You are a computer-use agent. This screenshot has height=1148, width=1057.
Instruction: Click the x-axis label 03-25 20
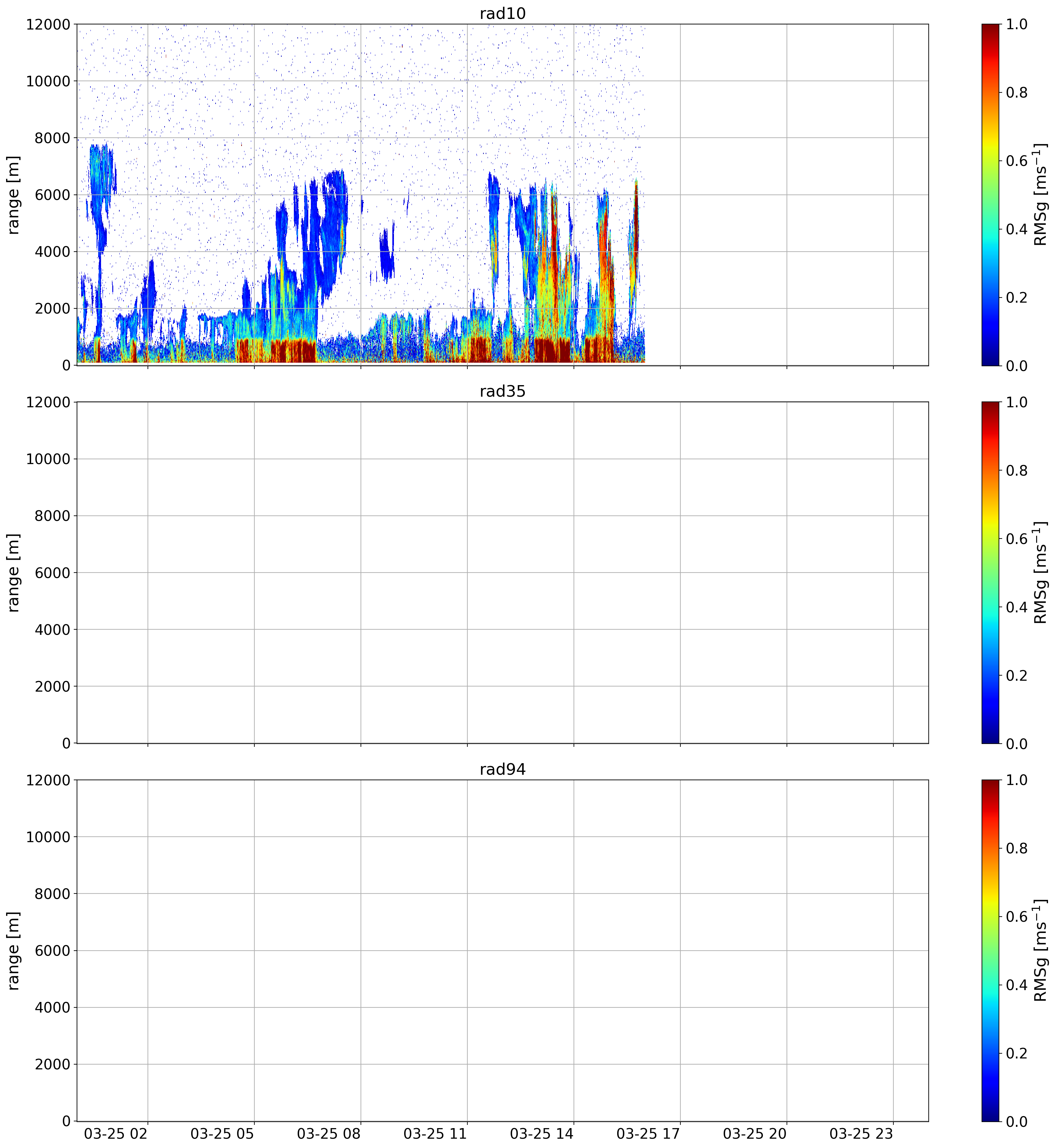(755, 1134)
